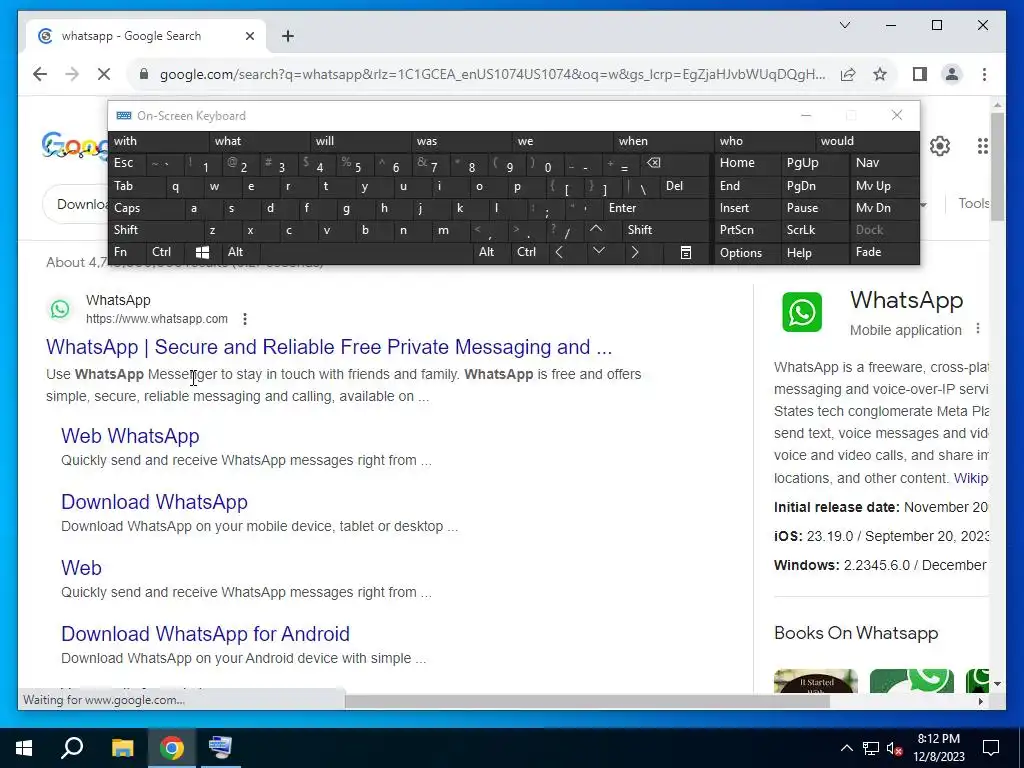The height and width of the screenshot is (768, 1024).
Task: Open the Chrome profile avatar menu
Action: [952, 74]
